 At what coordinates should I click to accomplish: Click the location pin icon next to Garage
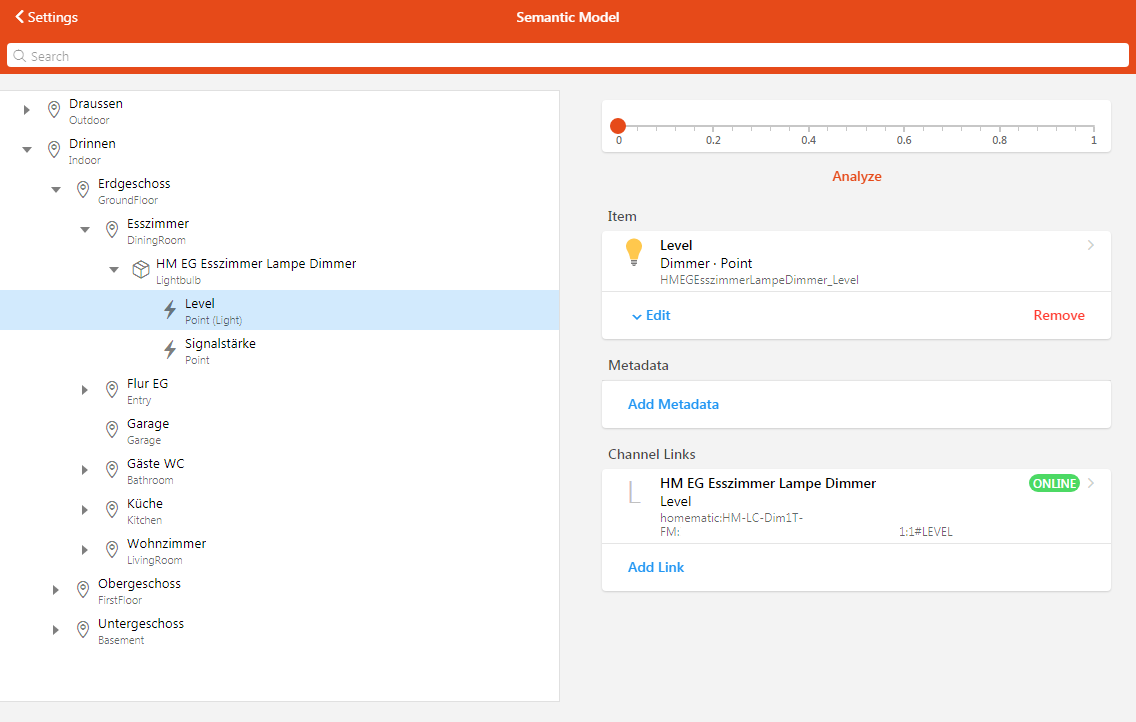coord(112,430)
